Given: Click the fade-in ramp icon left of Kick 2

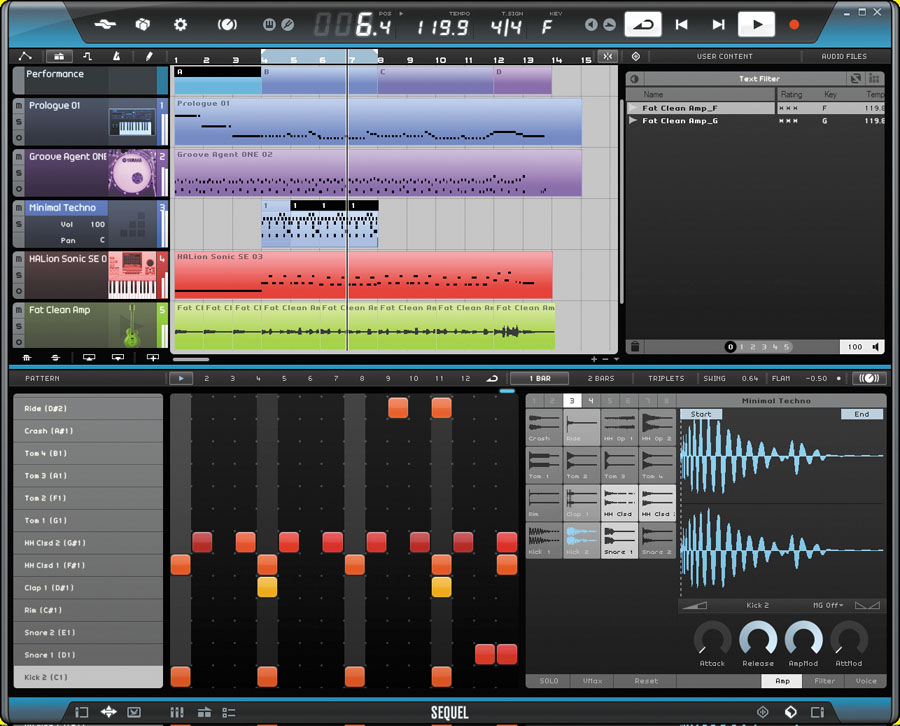Looking at the screenshot, I should 694,605.
